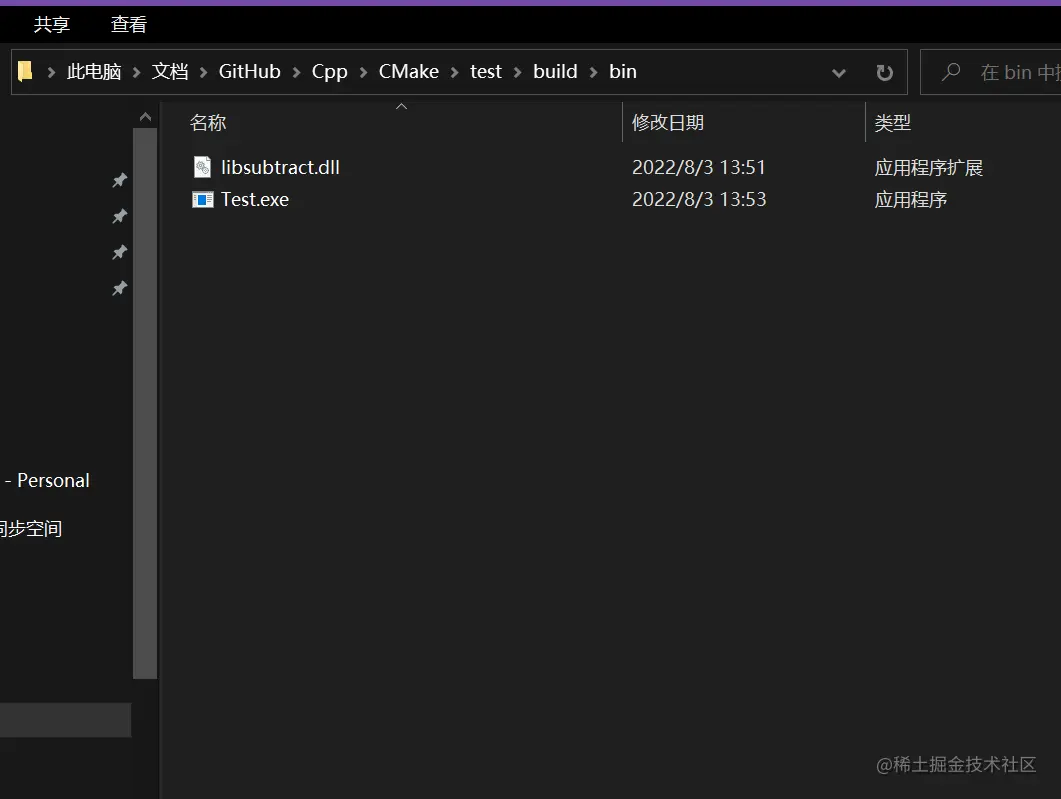Expand chevron after GitHub in breadcrumb
This screenshot has height=799, width=1061.
[296, 72]
